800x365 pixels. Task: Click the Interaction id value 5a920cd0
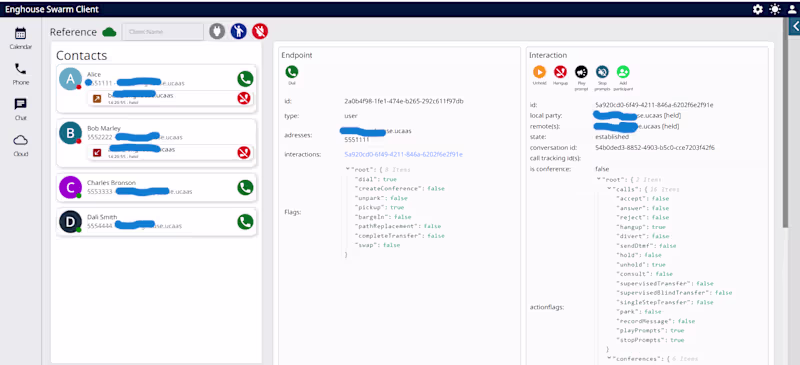coord(654,105)
